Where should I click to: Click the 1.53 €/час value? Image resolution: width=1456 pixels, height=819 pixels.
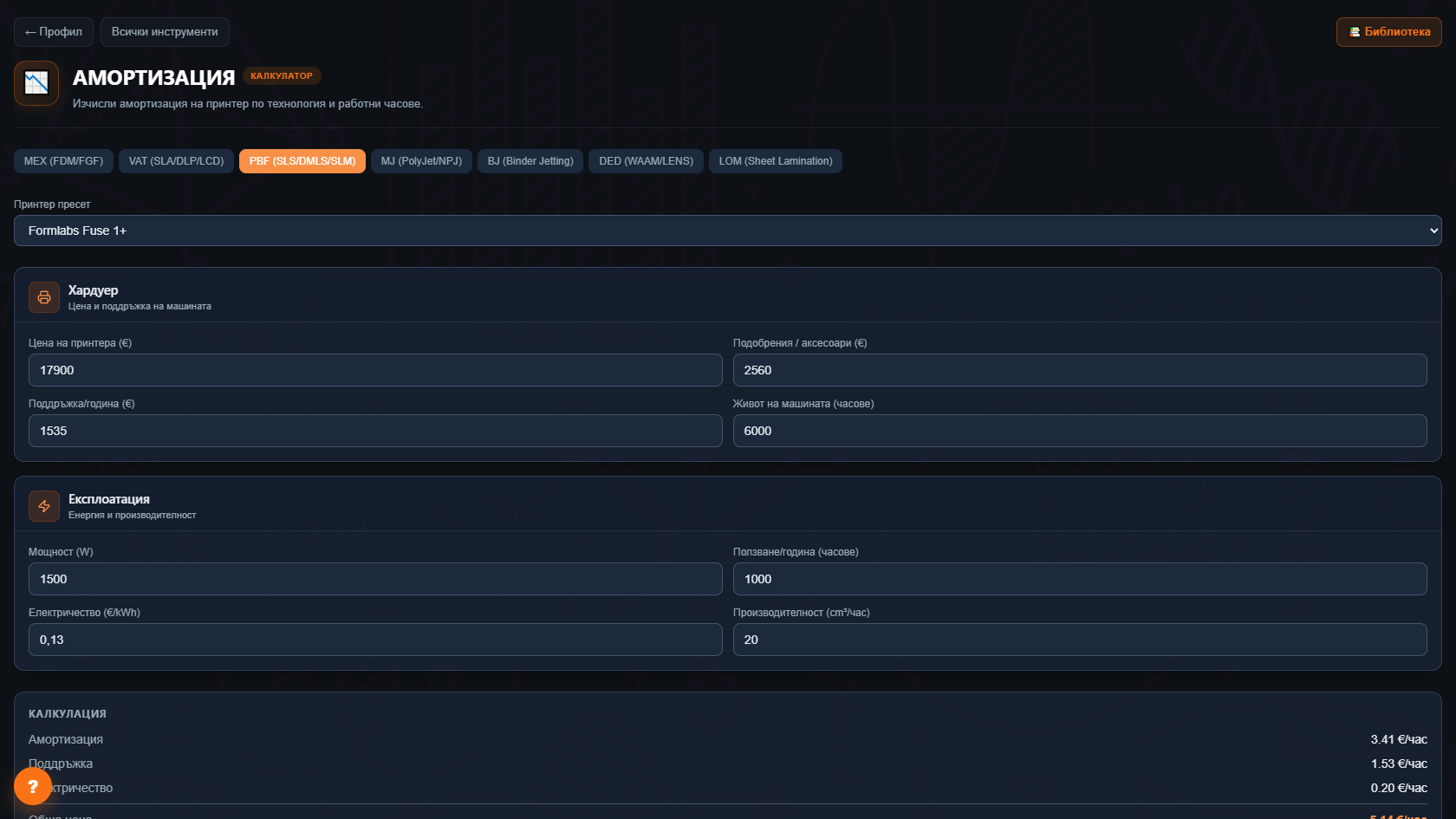1399,764
